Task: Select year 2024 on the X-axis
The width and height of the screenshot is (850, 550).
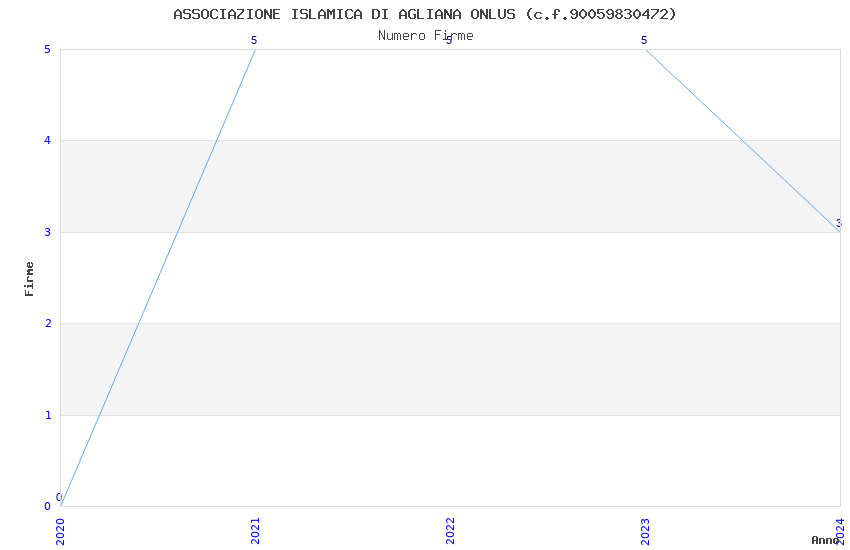Action: pyautogui.click(x=840, y=531)
